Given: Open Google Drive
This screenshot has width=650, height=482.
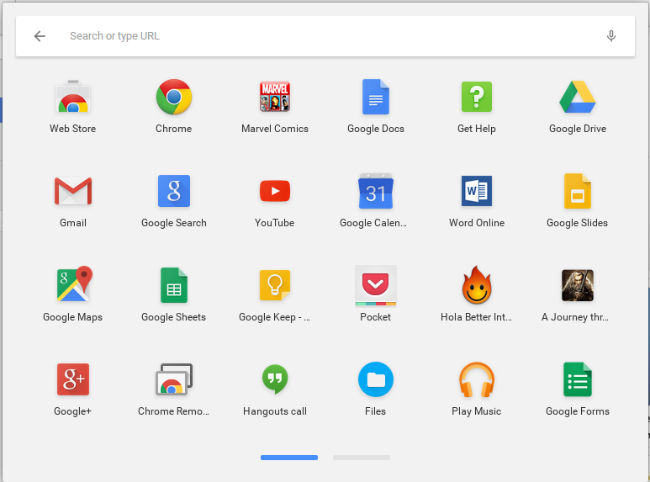Looking at the screenshot, I should (577, 97).
